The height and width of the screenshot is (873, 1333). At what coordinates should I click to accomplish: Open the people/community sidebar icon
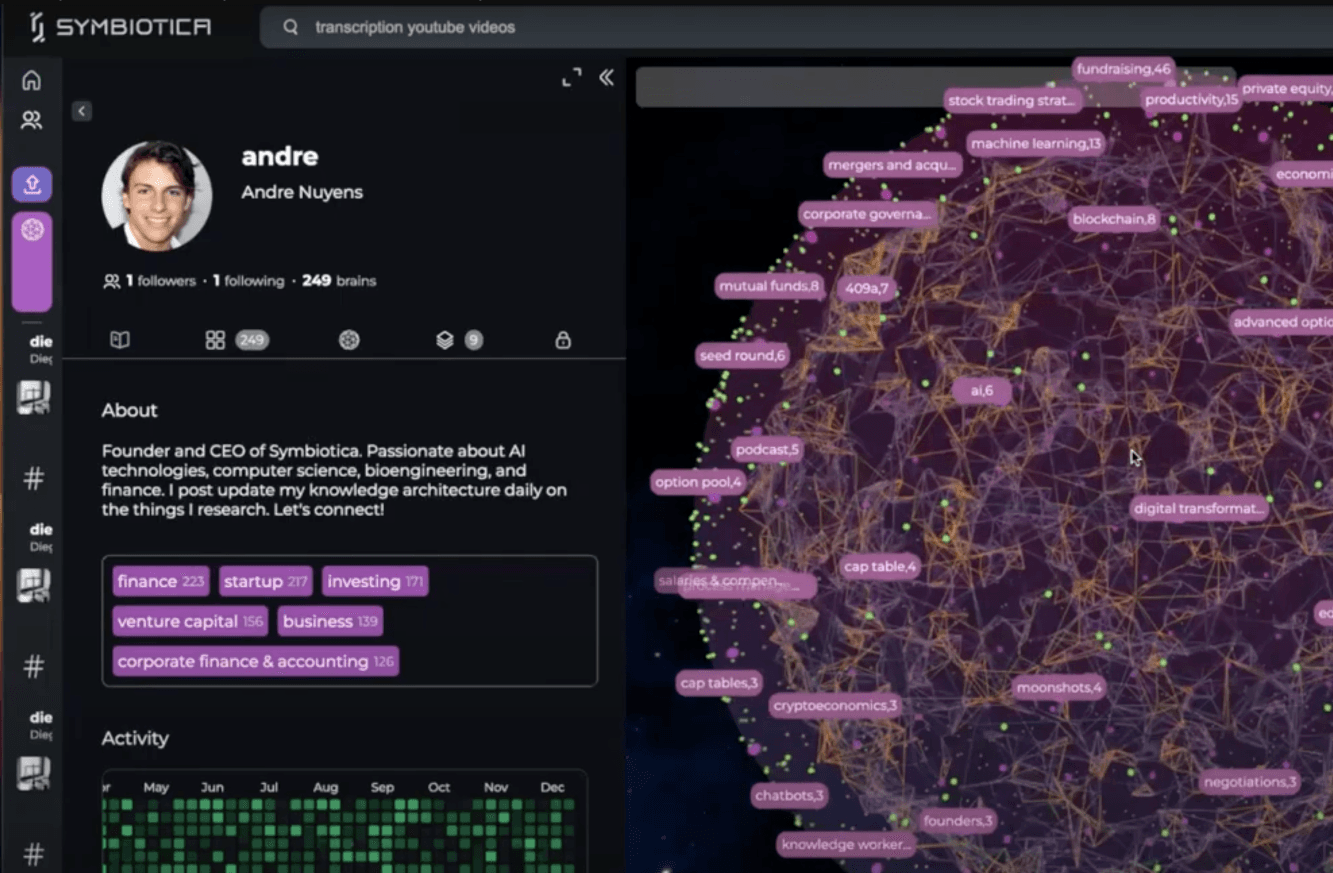[x=32, y=120]
